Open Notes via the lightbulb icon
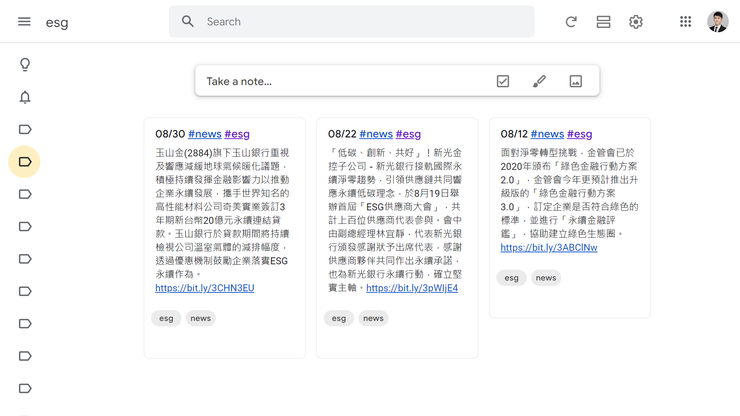 (25, 65)
